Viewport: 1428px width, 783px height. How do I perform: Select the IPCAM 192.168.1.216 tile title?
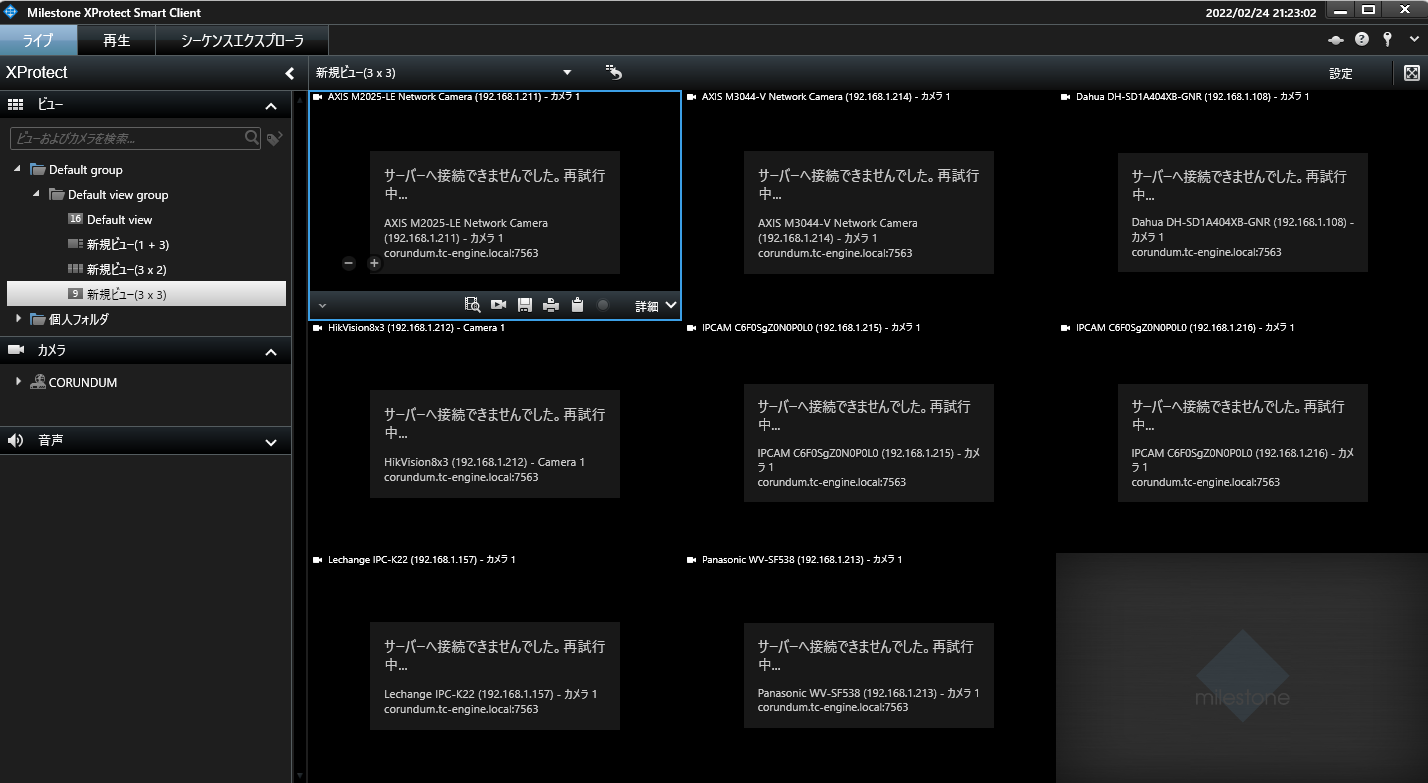pos(1185,328)
